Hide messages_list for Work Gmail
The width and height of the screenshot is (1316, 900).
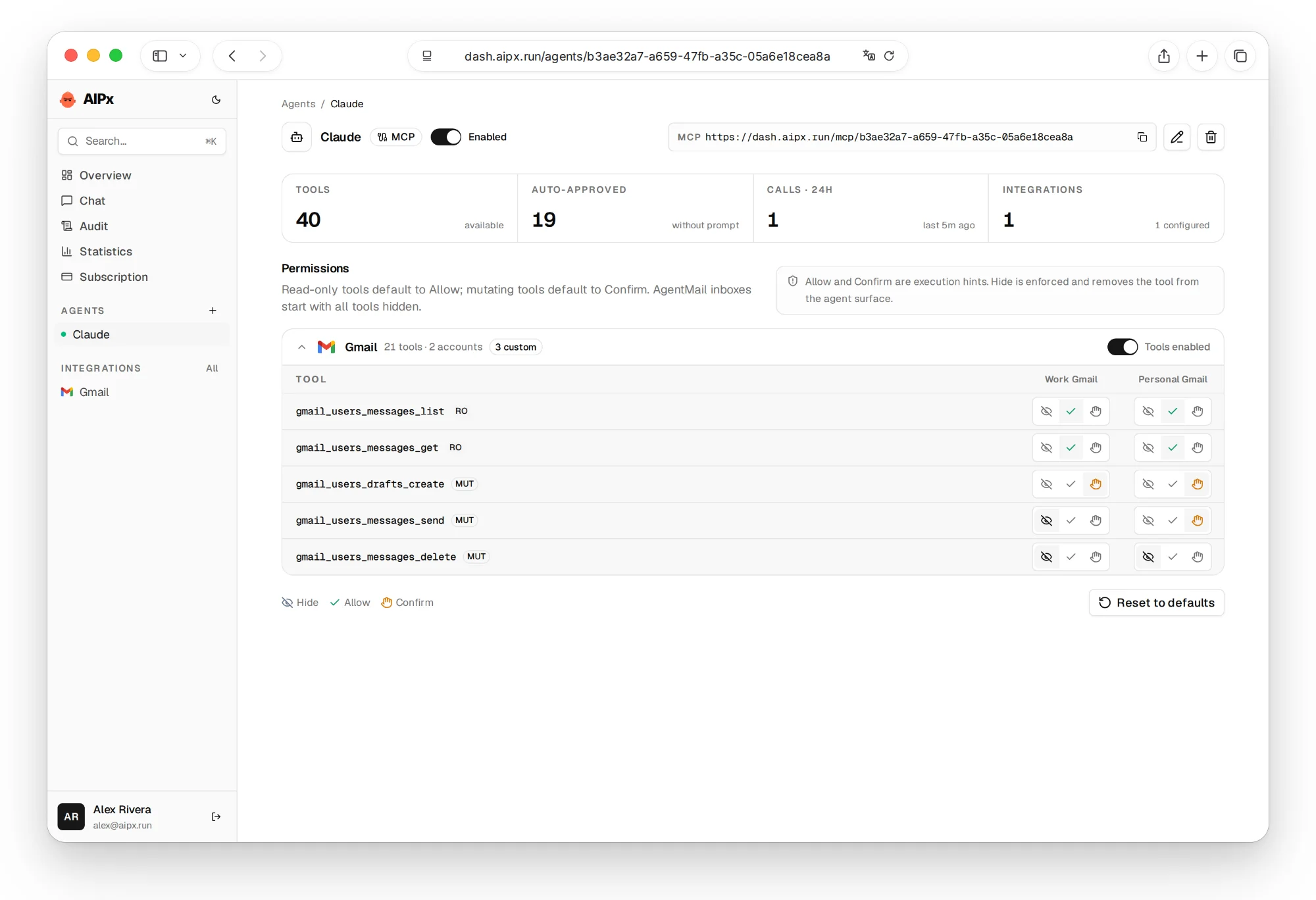tap(1046, 411)
